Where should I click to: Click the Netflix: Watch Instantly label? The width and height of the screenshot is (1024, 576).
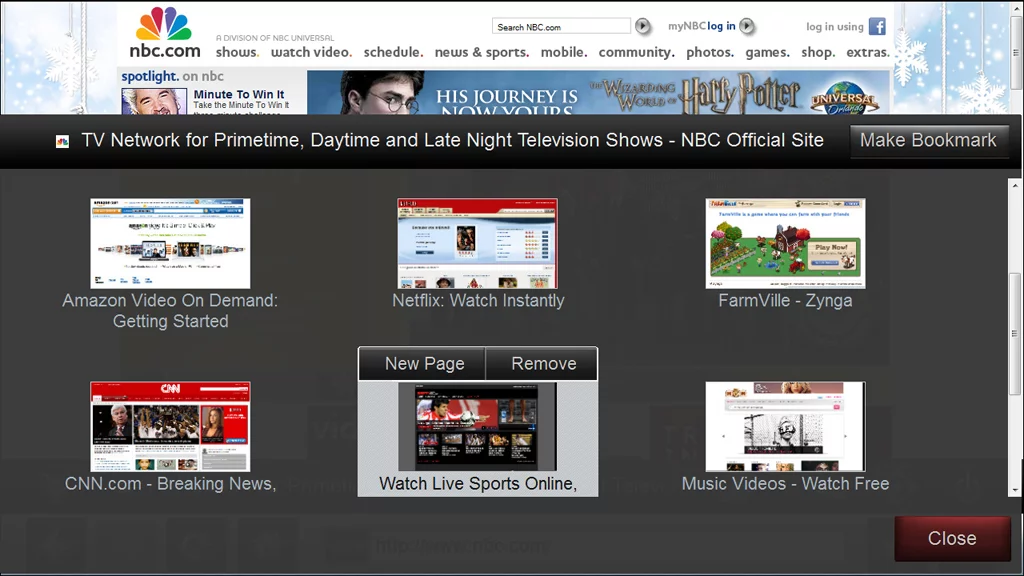[478, 300]
